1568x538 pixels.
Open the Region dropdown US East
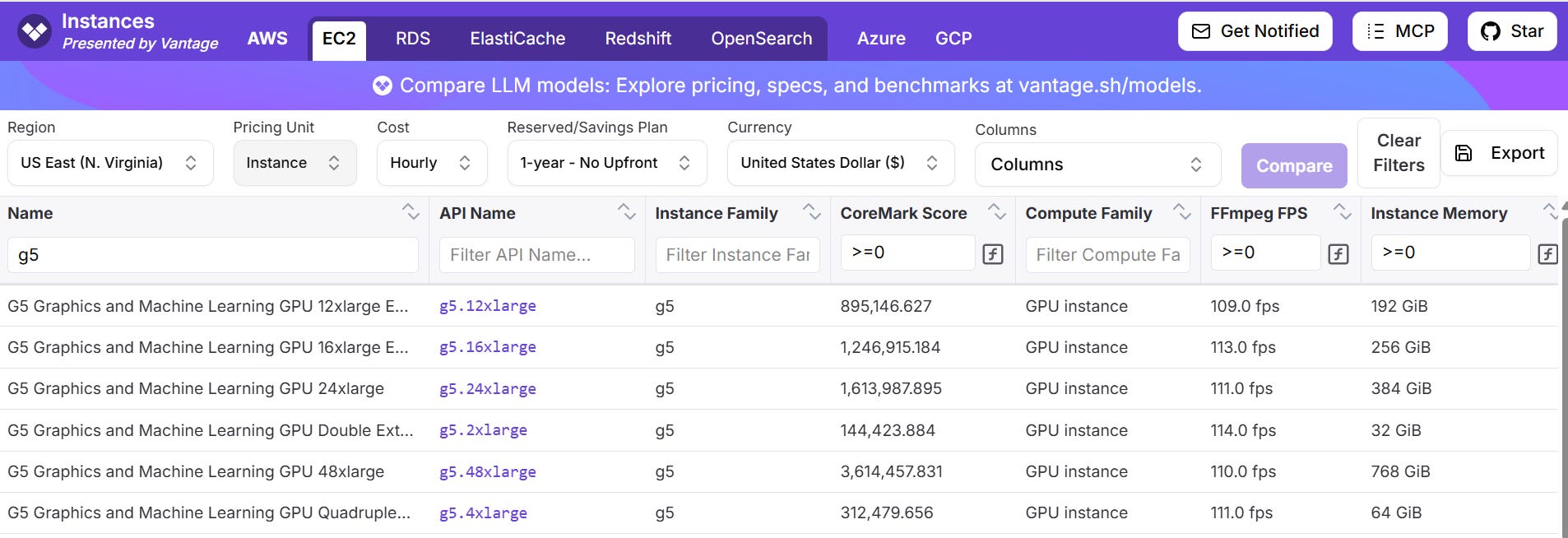coord(110,163)
